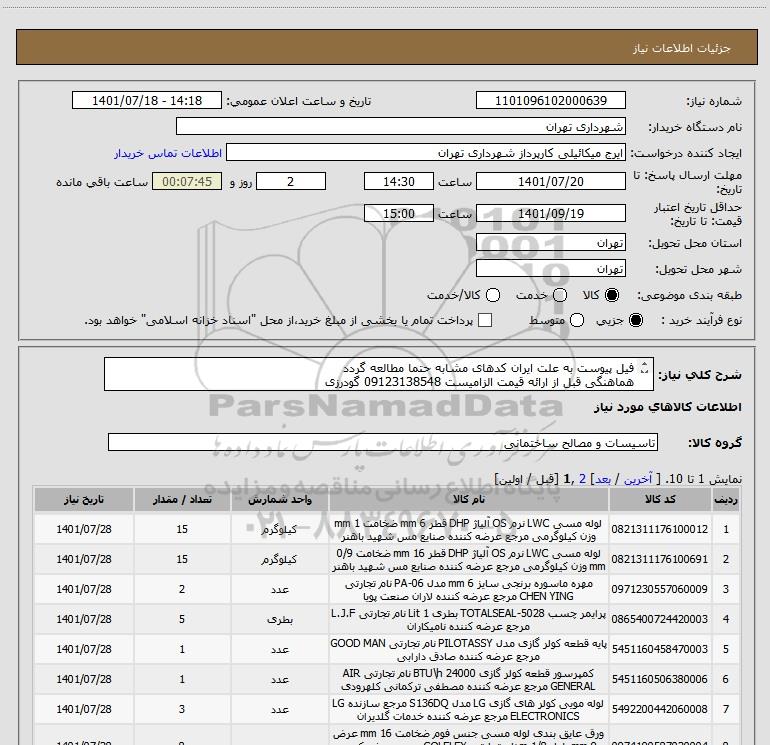Image resolution: width=770 pixels, height=745 pixels.
Task: Click the remaining time 00:07:45 field
Action: pyautogui.click(x=187, y=181)
